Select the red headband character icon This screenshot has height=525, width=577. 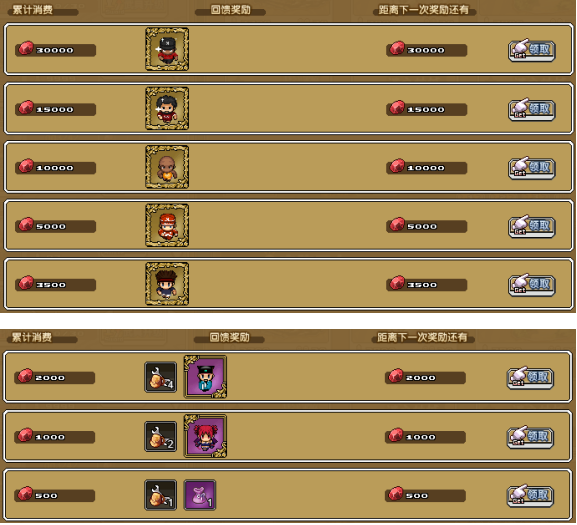click(167, 284)
